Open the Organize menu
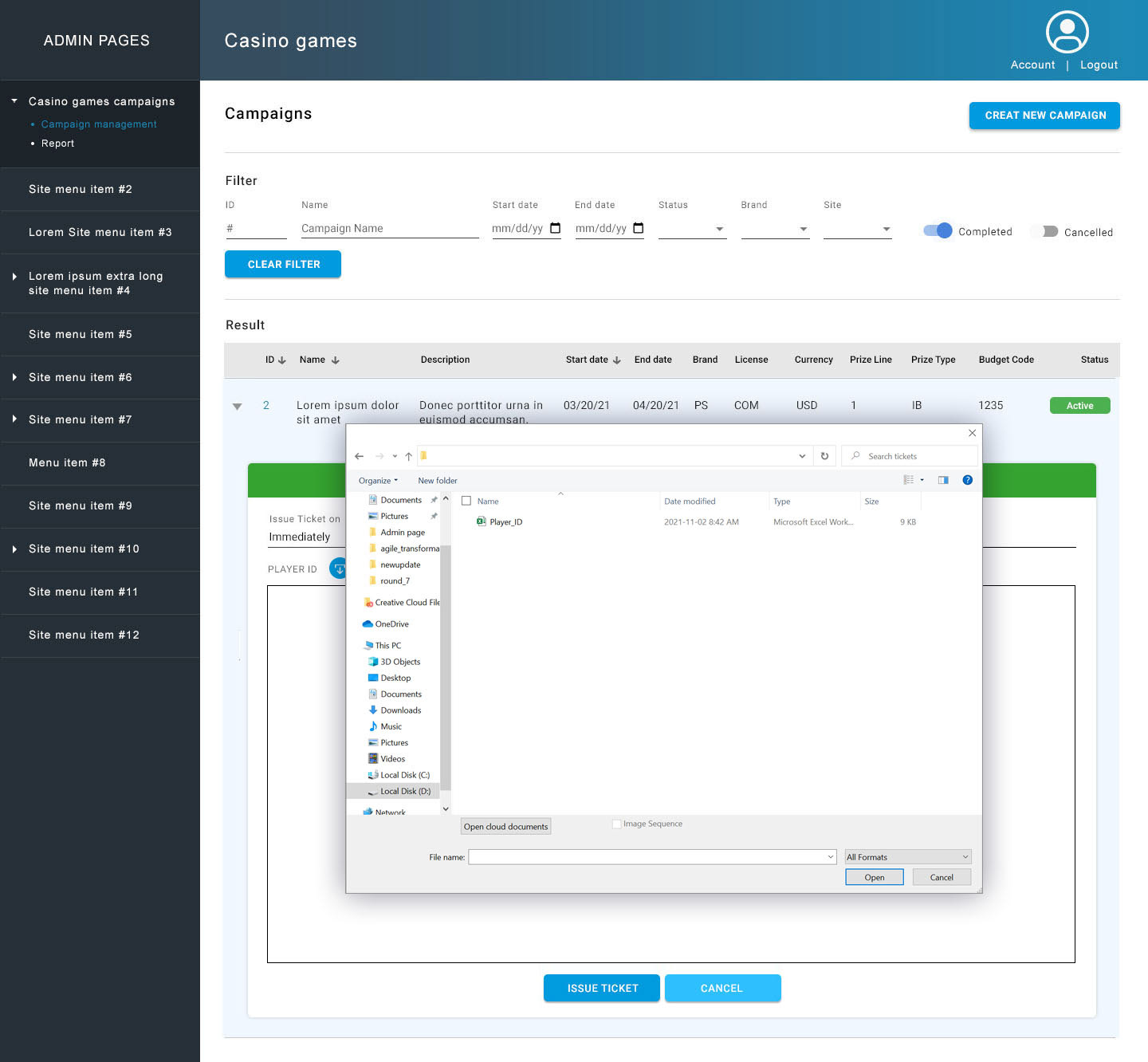Screen dimensions: 1148x1062 [x=378, y=480]
